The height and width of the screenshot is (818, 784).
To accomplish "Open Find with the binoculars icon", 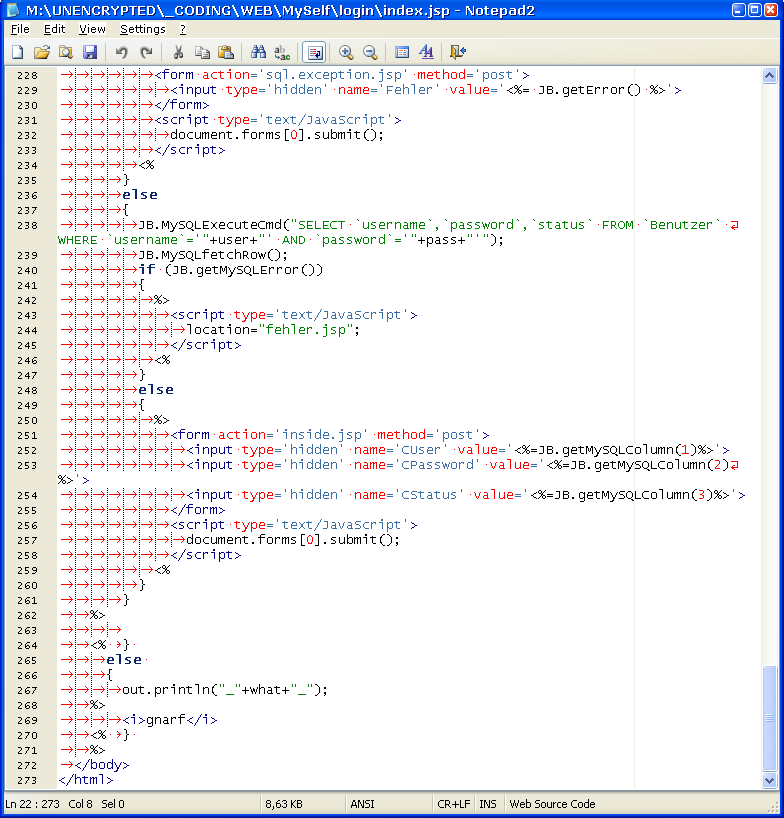I will [x=258, y=52].
